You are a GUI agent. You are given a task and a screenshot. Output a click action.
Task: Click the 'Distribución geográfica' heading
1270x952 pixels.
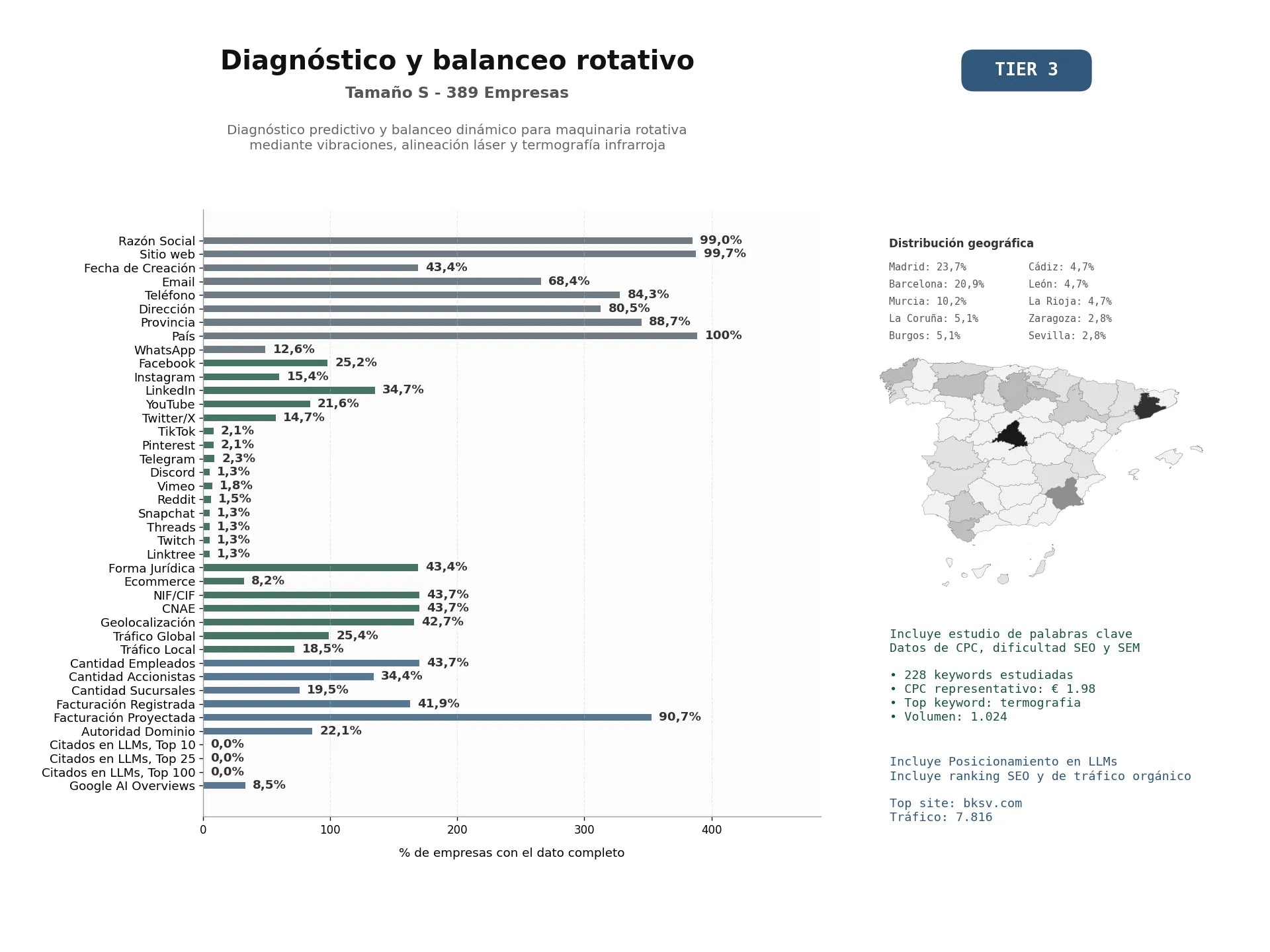point(961,243)
